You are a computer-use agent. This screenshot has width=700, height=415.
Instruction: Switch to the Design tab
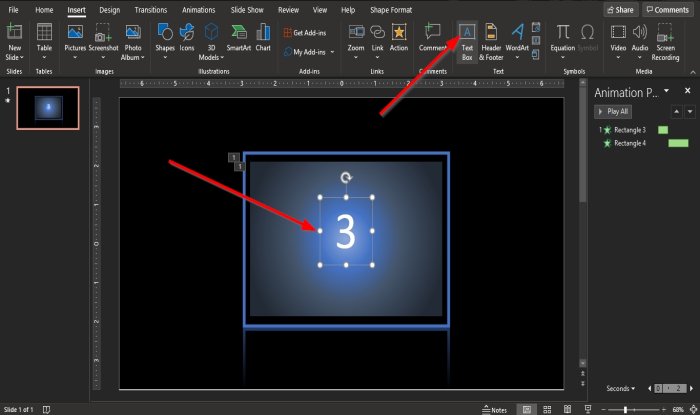click(x=109, y=10)
